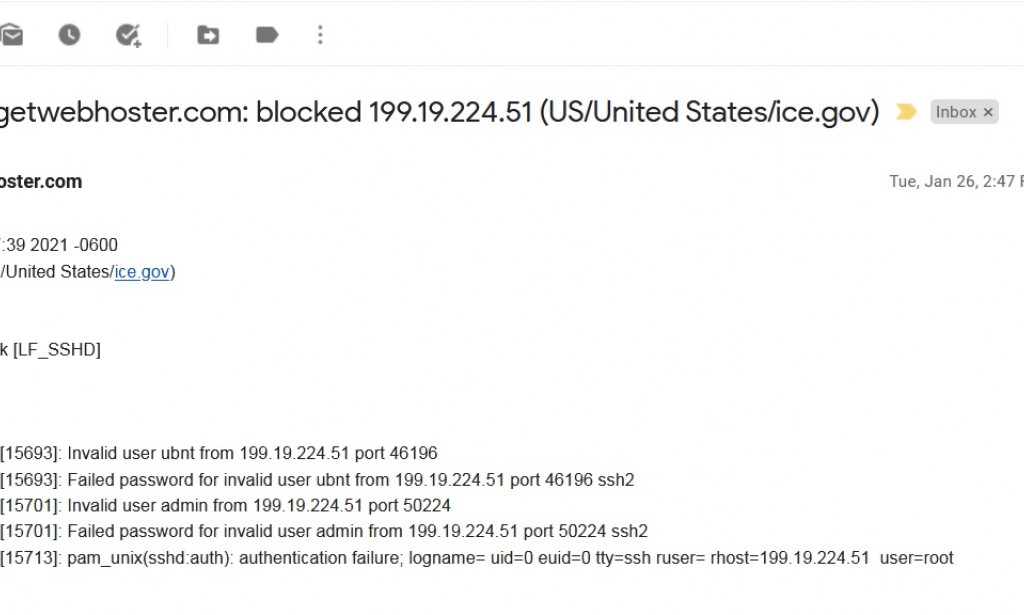Click the invalid user ubnt log line
The image size is (1024, 615).
220,452
